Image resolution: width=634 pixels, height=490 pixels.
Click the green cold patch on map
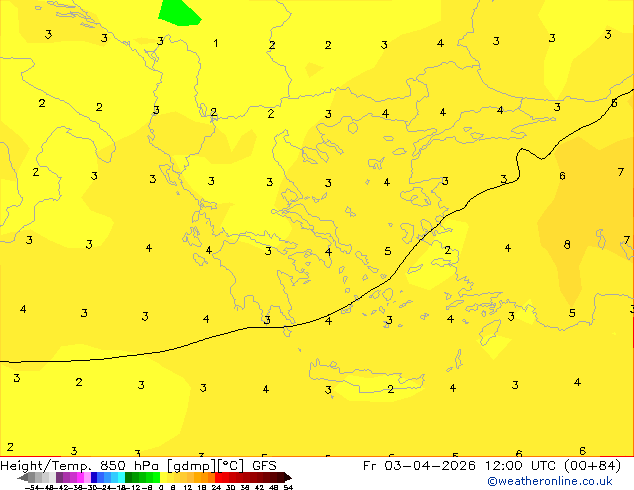(179, 13)
